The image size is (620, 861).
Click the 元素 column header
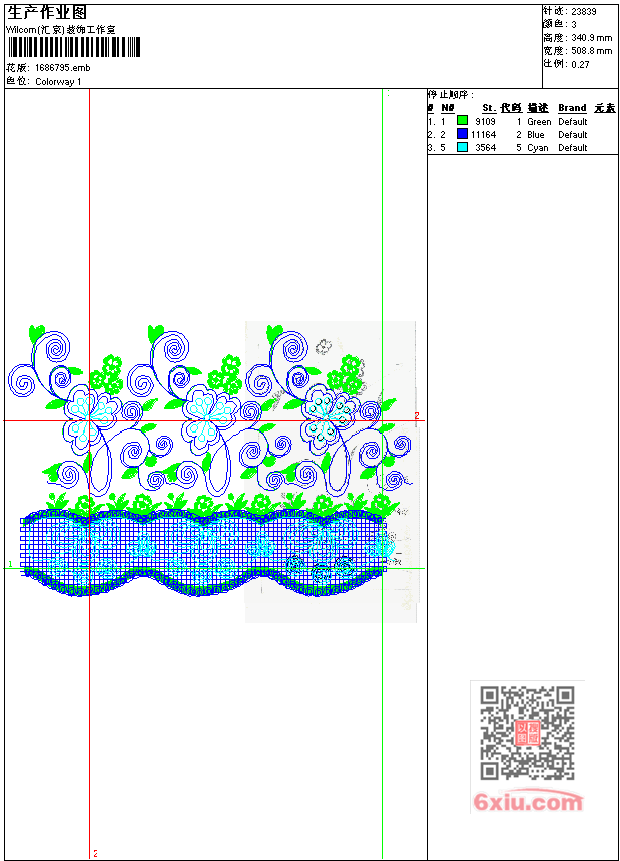[605, 108]
